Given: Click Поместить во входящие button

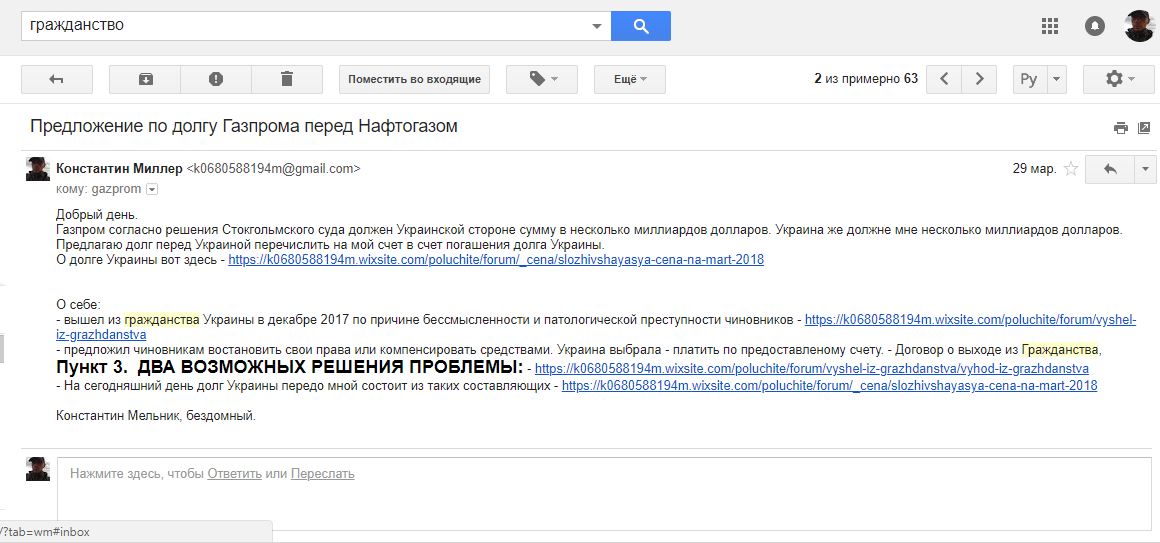Looking at the screenshot, I should click(414, 79).
